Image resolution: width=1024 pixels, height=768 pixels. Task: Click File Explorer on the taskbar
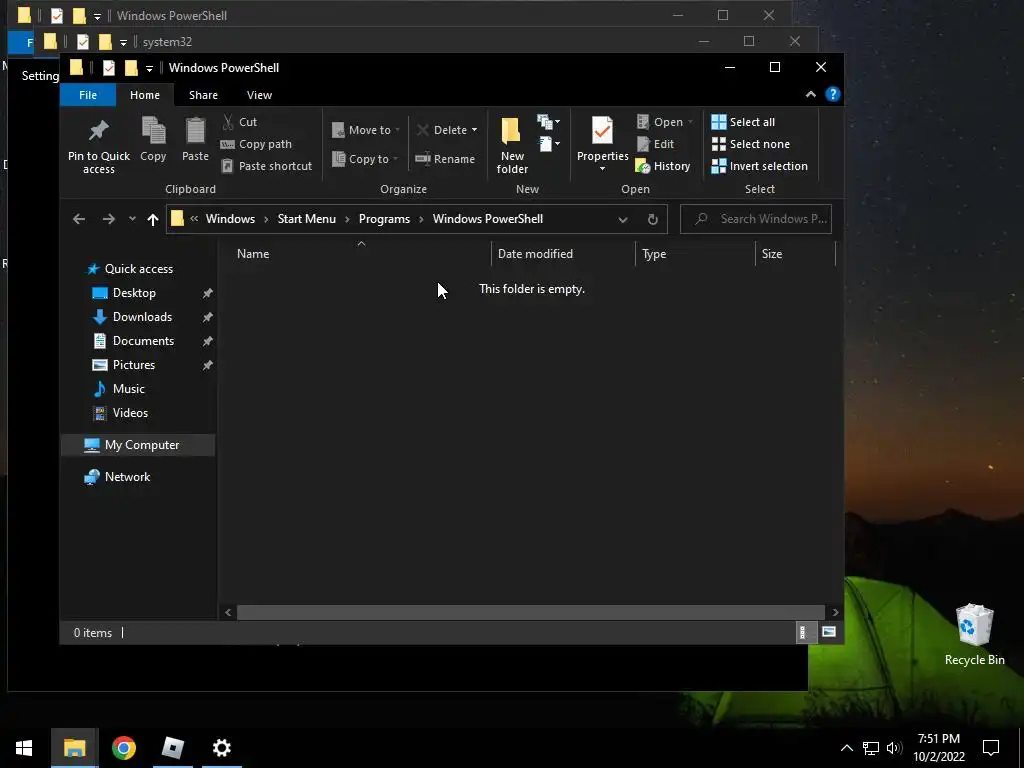pyautogui.click(x=74, y=748)
